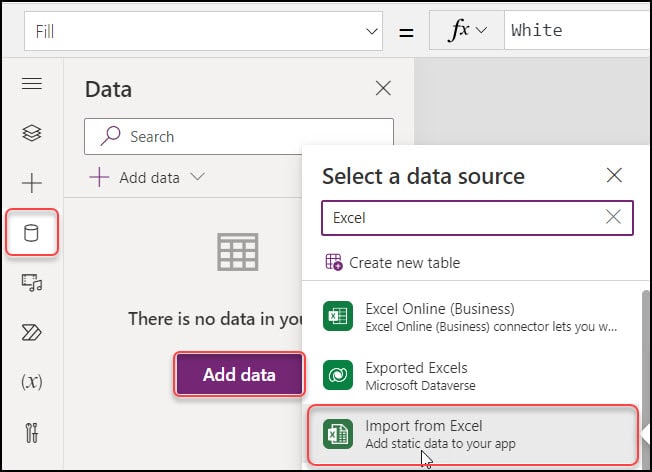Open the Media icon in sidebar

pyautogui.click(x=32, y=283)
